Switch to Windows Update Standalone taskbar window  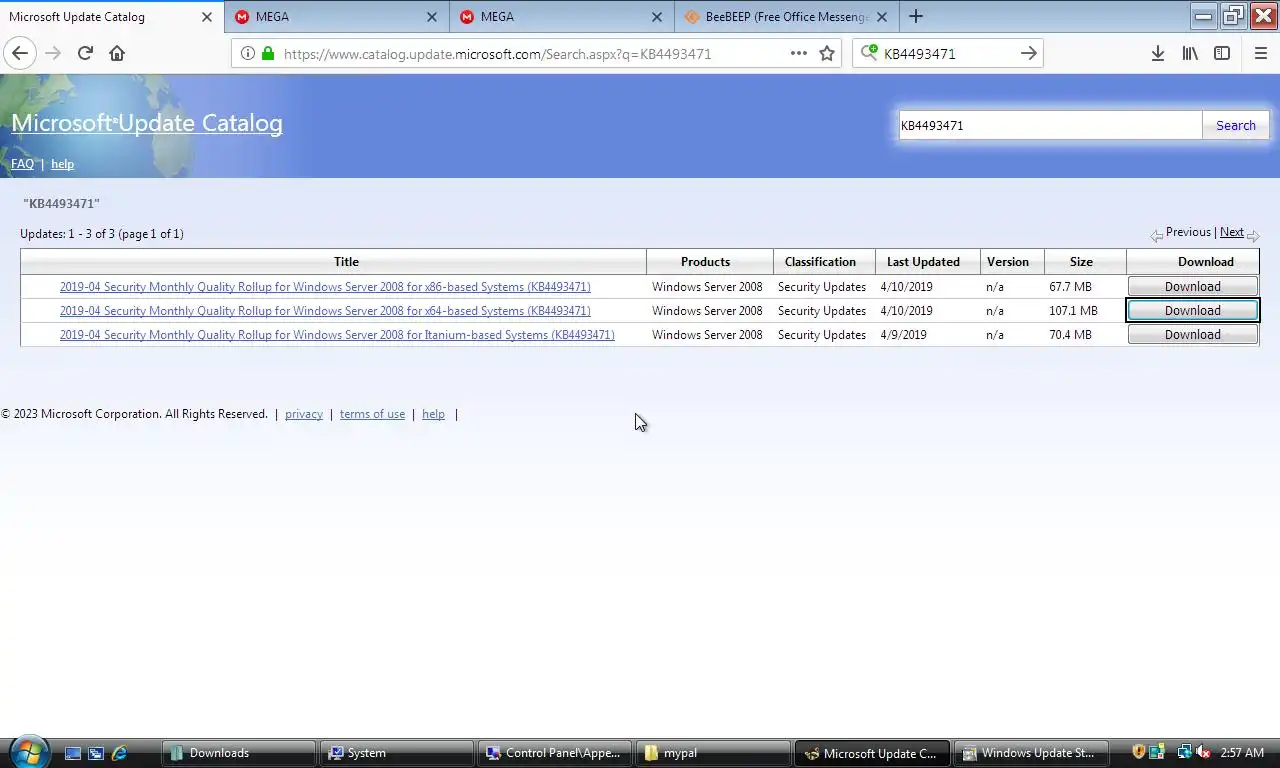point(1029,753)
